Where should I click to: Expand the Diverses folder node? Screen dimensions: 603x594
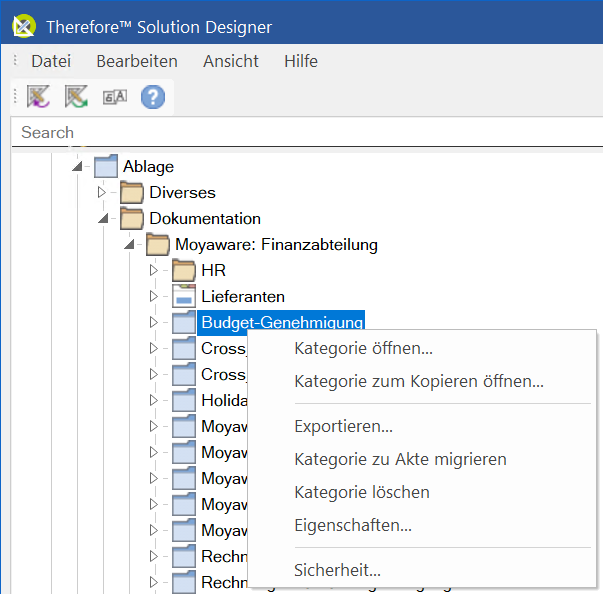(102, 192)
